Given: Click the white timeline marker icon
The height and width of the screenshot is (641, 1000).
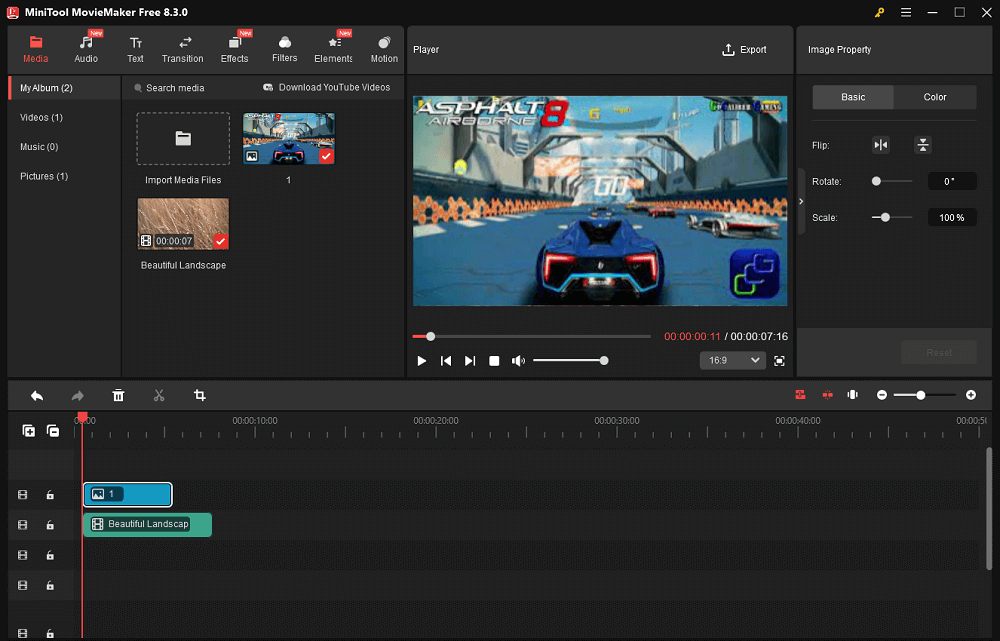Looking at the screenshot, I should coord(853,395).
